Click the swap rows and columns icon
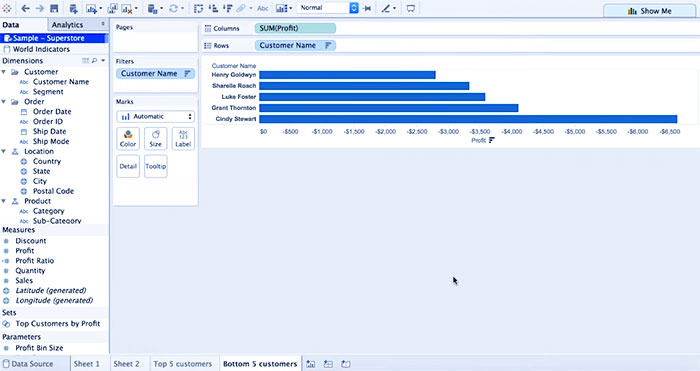700x371 pixels. [x=198, y=8]
